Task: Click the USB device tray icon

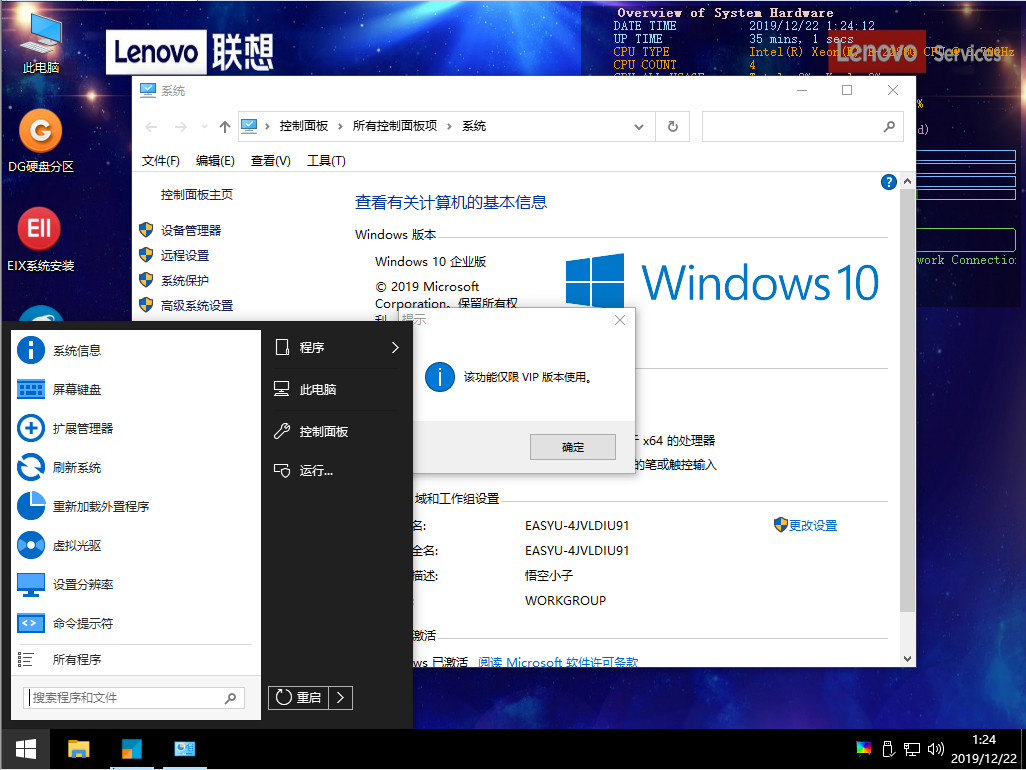Action: click(888, 748)
